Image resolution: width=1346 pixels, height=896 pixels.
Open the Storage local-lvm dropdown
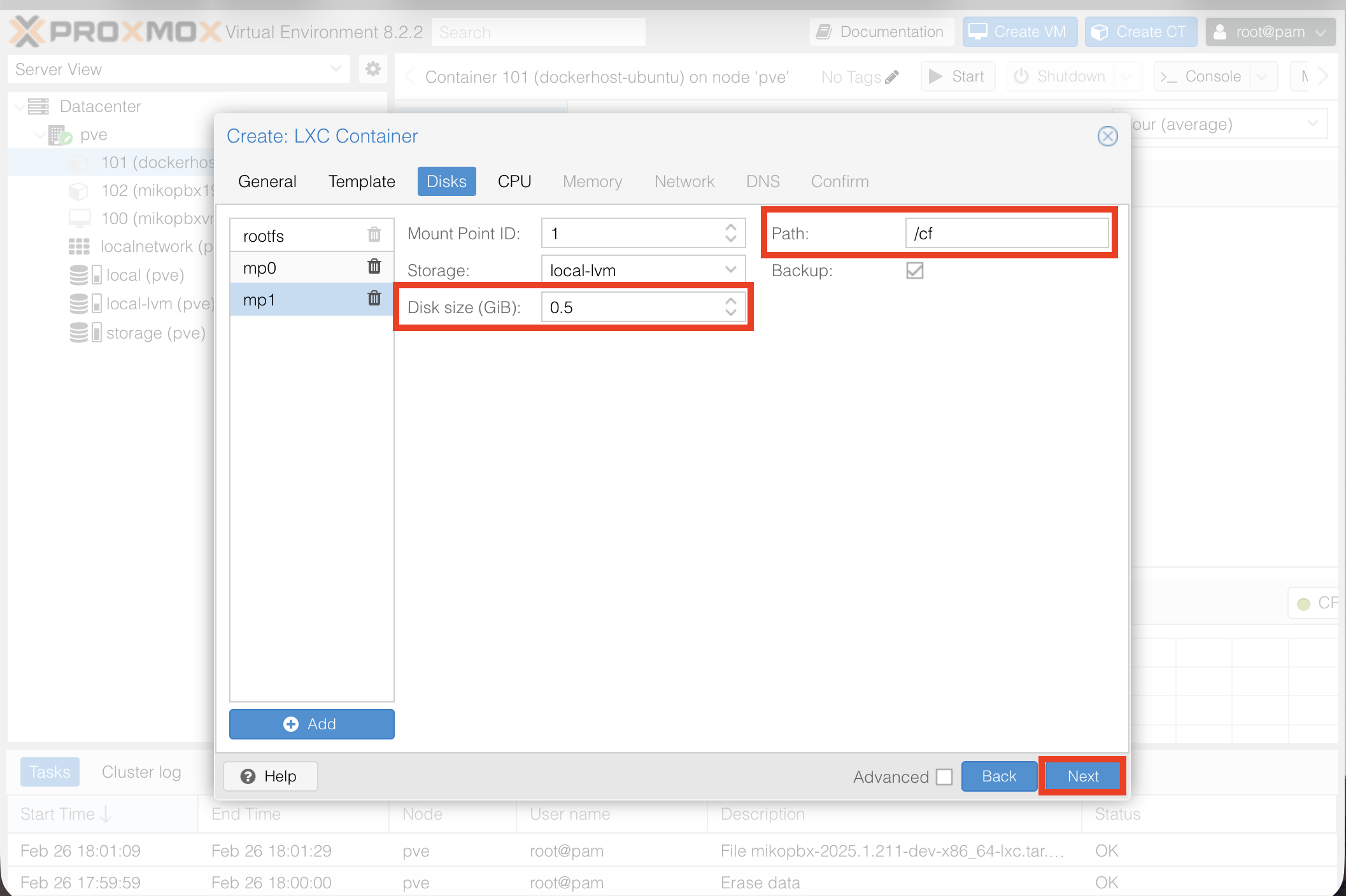[x=730, y=270]
